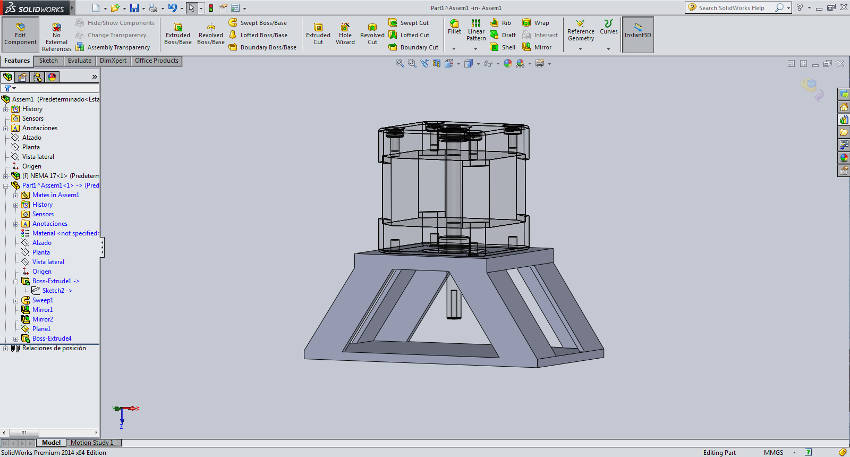Select the Revolved Boss/Base tool
The image size is (850, 457).
pyautogui.click(x=210, y=34)
